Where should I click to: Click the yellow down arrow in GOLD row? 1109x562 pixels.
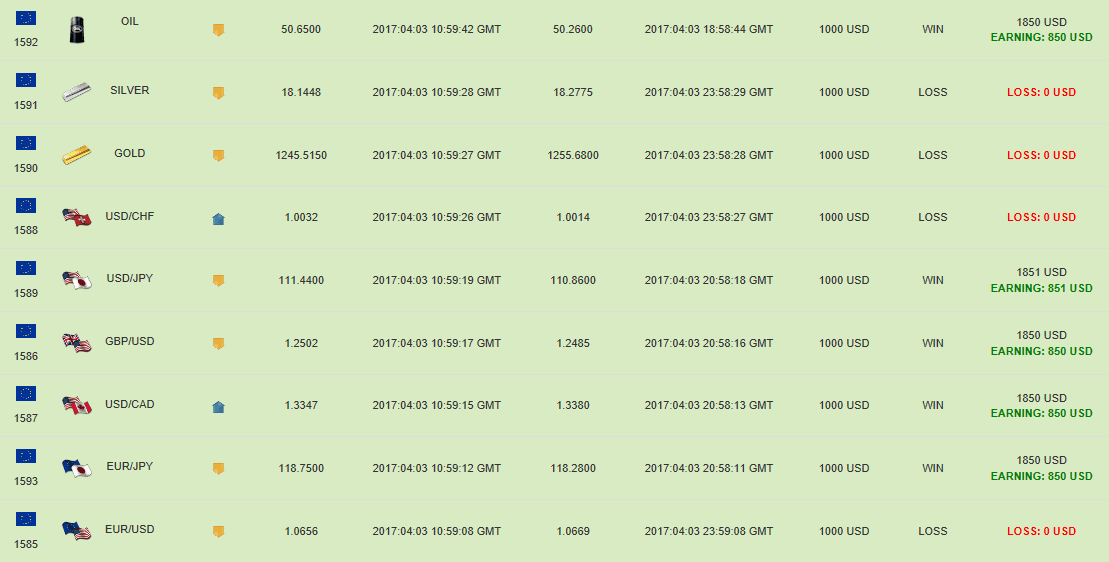point(218,156)
